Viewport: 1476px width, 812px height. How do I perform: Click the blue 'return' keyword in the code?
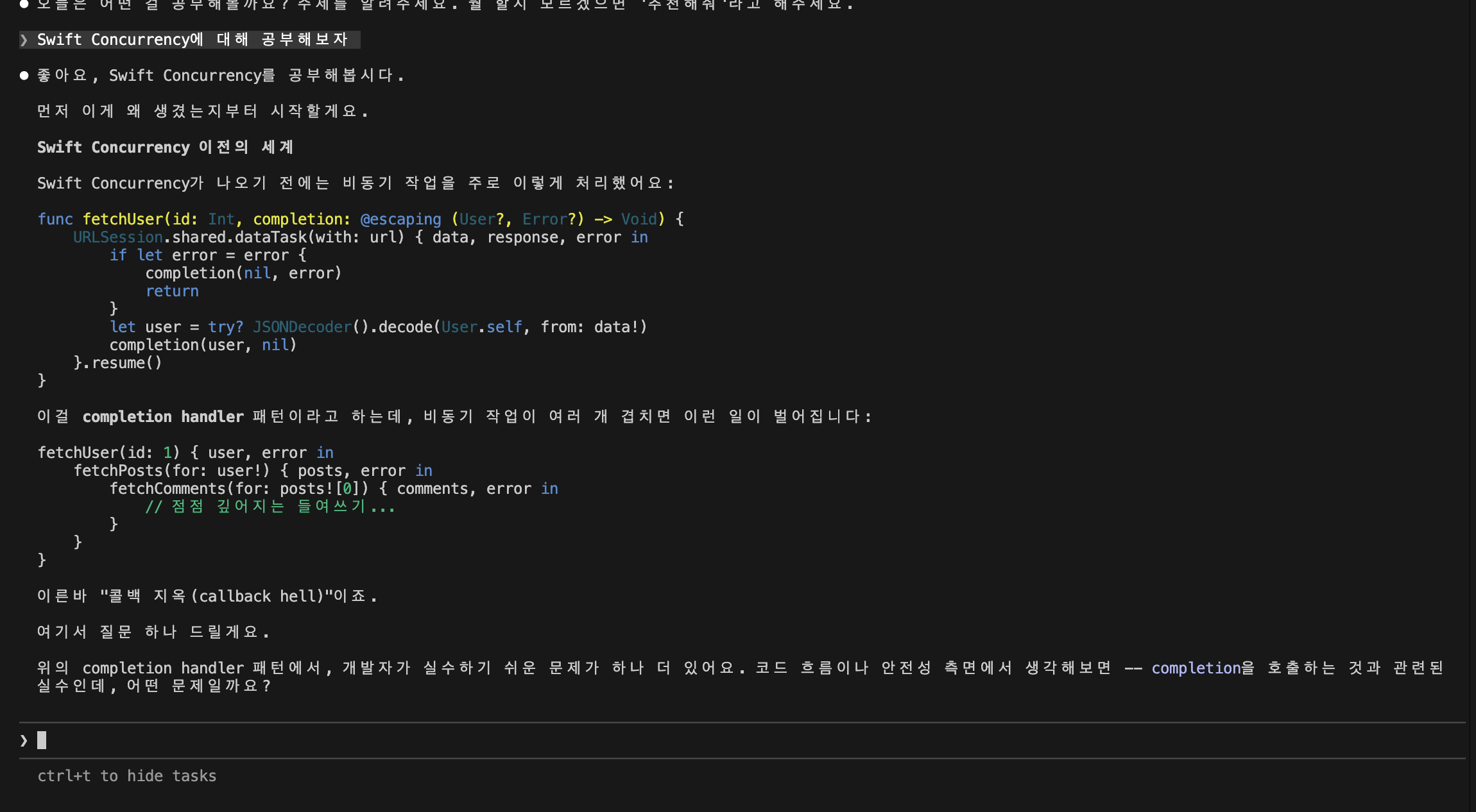[x=172, y=291]
